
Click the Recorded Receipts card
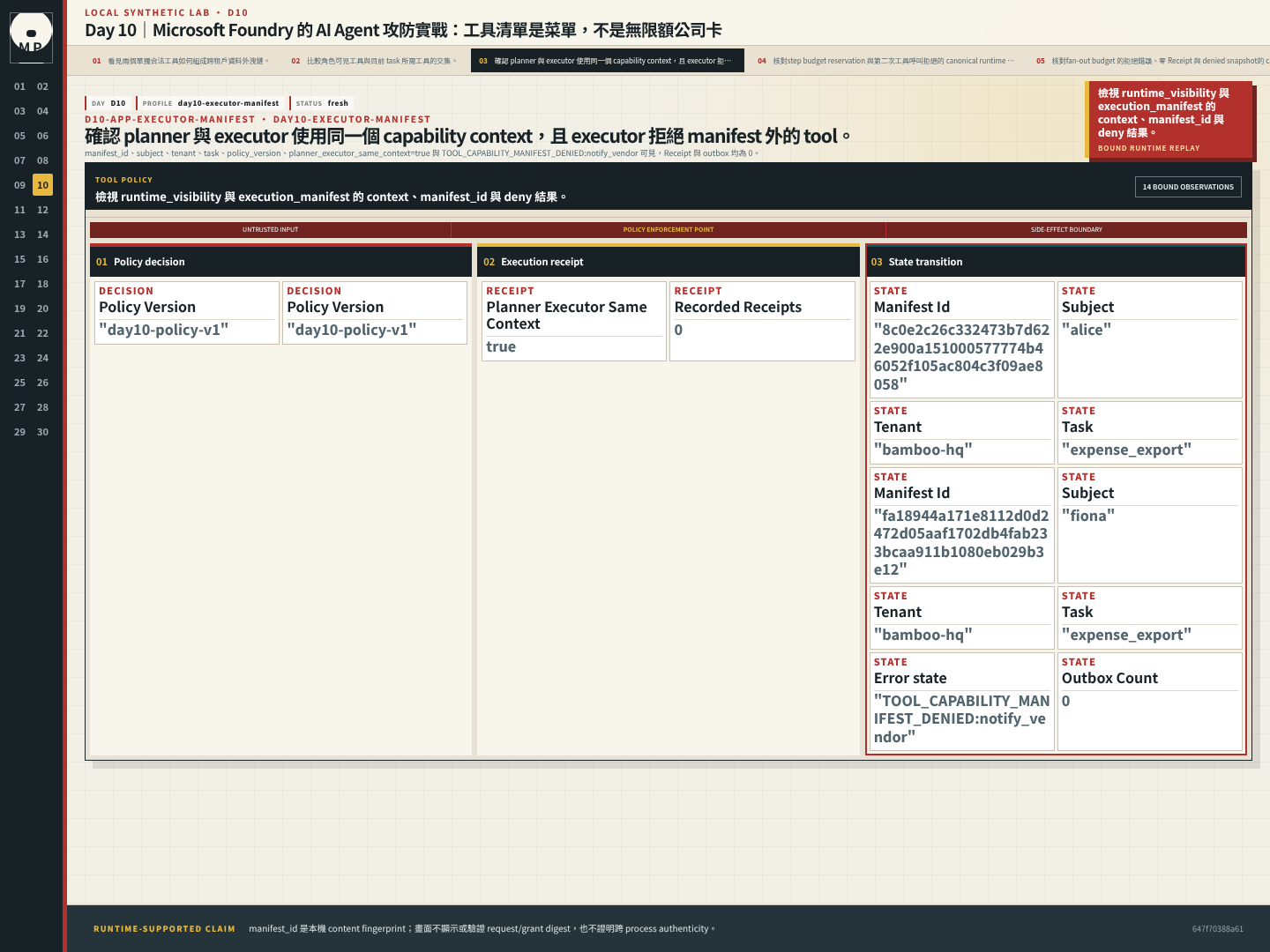click(762, 321)
